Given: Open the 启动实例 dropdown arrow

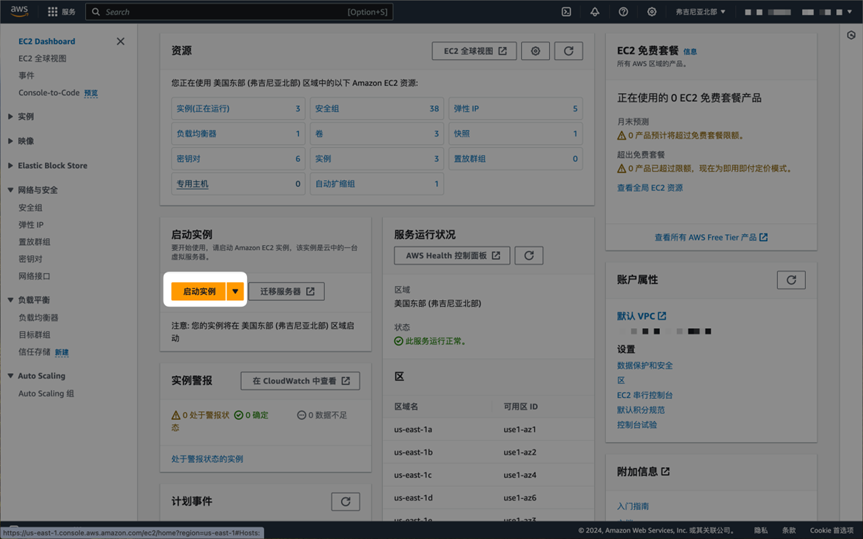Looking at the screenshot, I should [x=235, y=291].
